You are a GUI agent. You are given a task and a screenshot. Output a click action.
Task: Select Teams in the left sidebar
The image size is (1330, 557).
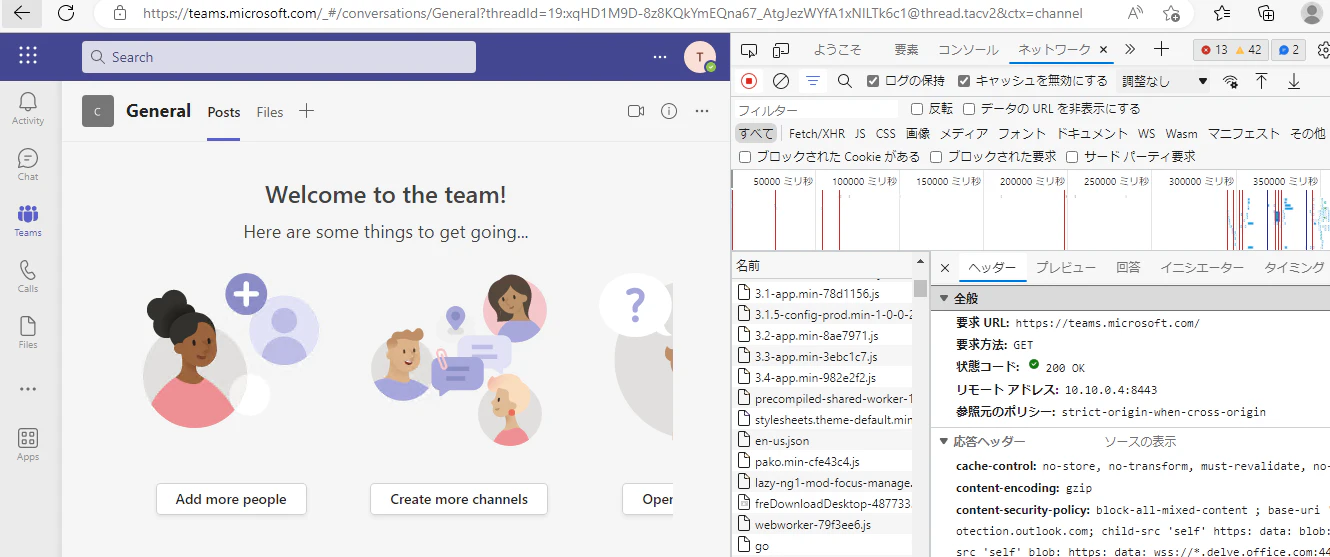click(x=28, y=221)
